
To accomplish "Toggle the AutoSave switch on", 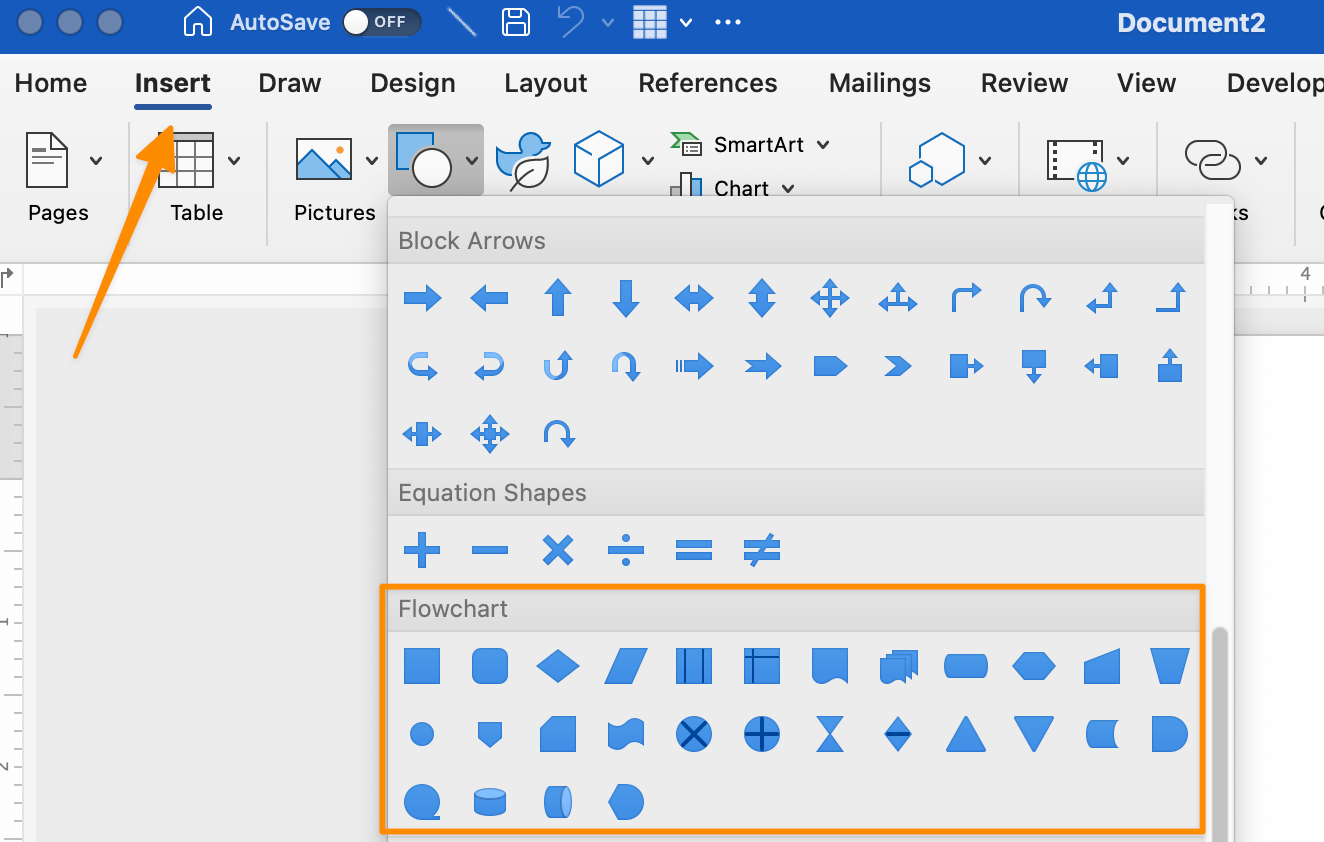I will [381, 22].
